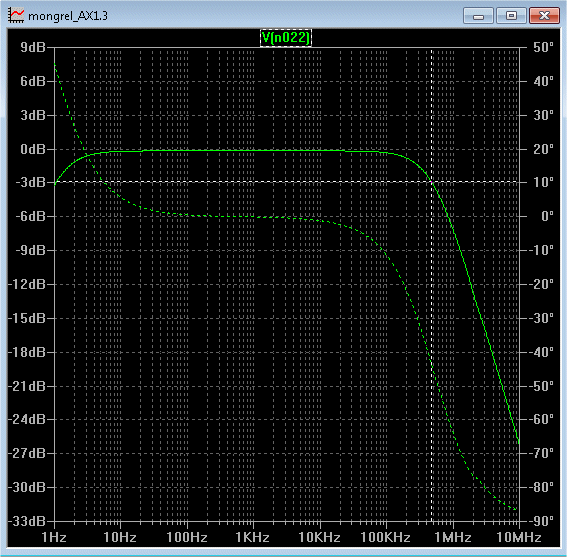Click the 50° phase axis label
This screenshot has width=567, height=557.
[x=543, y=47]
